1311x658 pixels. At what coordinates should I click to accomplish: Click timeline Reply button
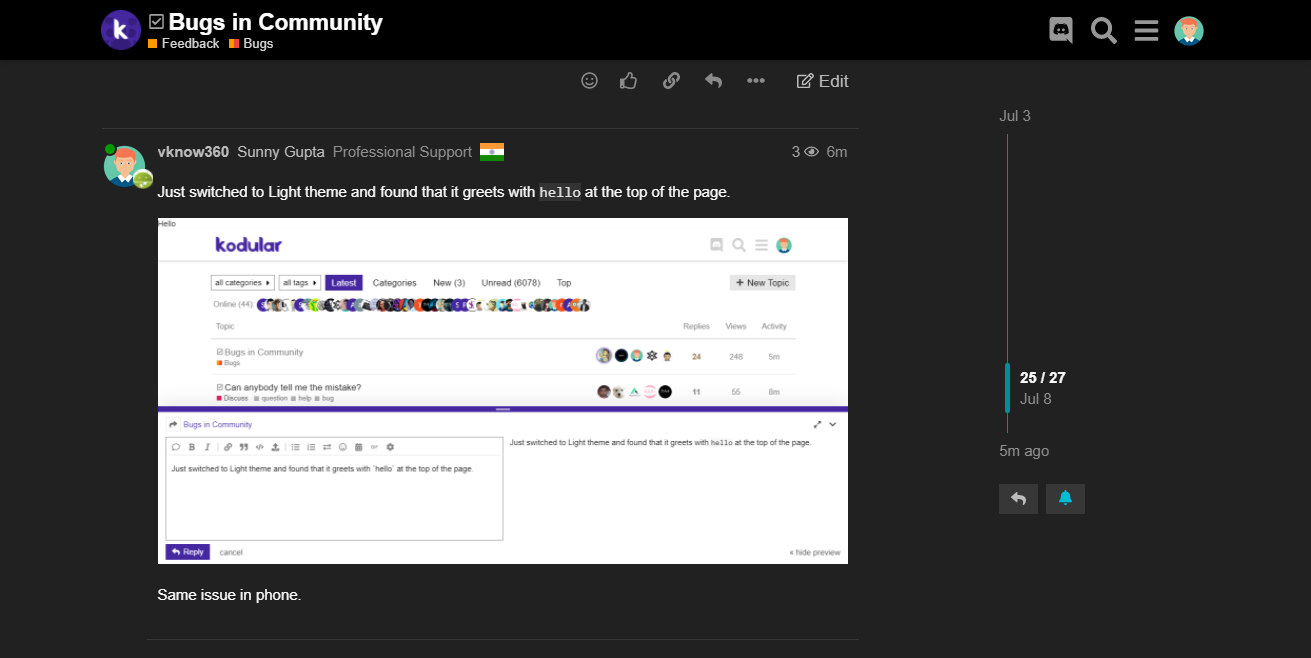point(1018,498)
